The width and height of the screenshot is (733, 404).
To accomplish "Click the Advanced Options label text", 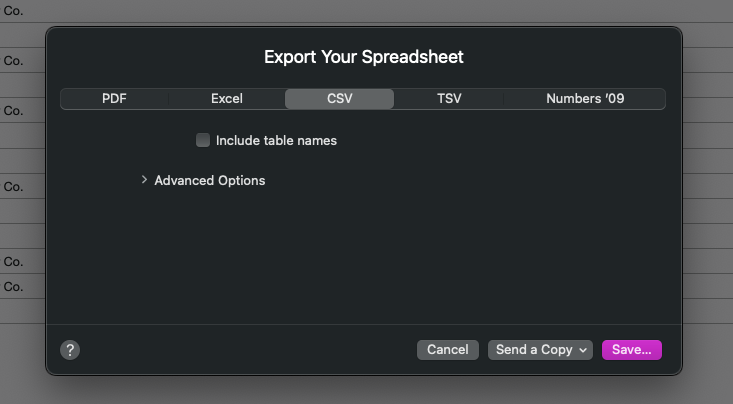I will click(x=210, y=180).
